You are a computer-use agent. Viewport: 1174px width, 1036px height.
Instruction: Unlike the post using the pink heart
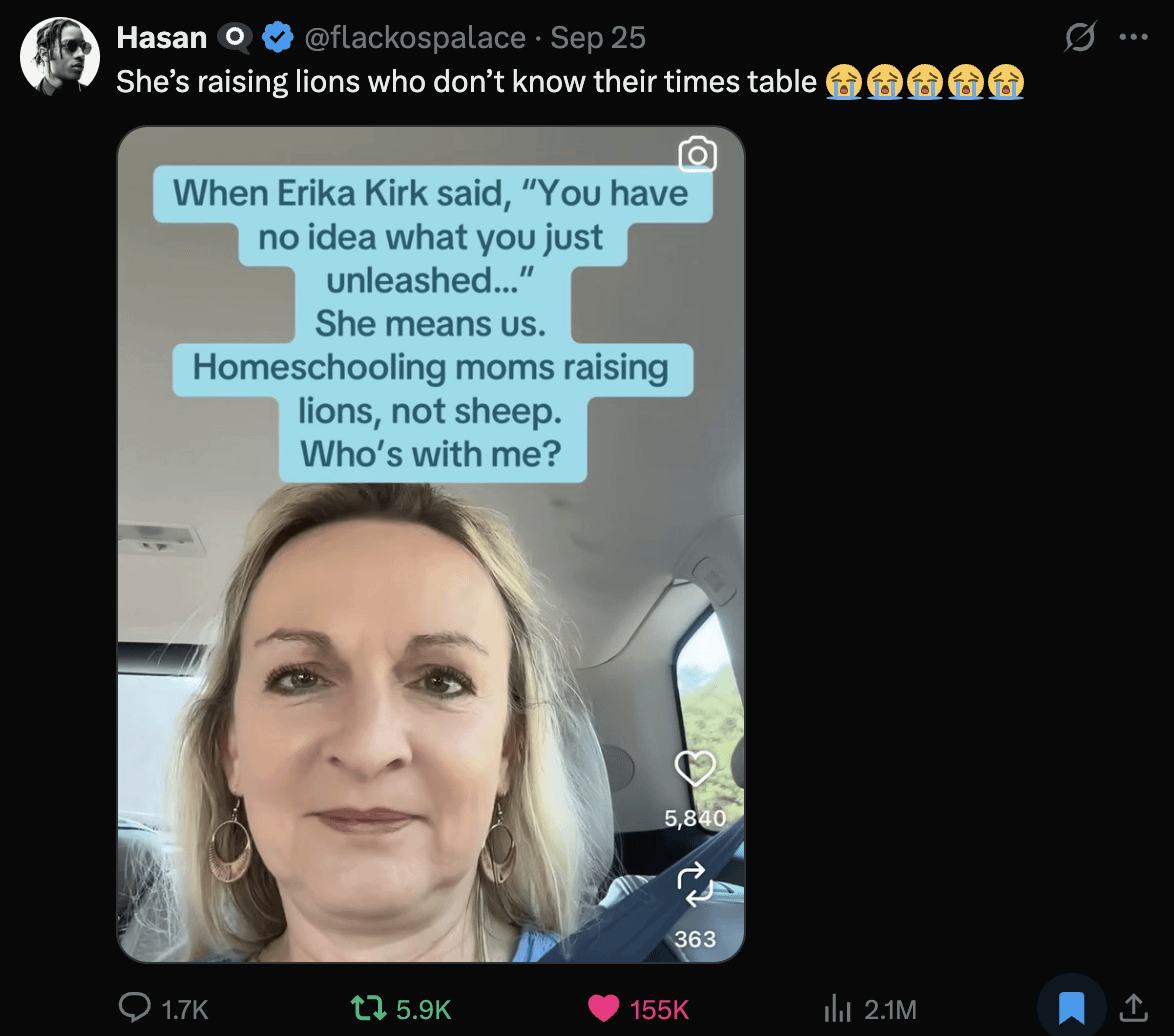[x=604, y=1008]
